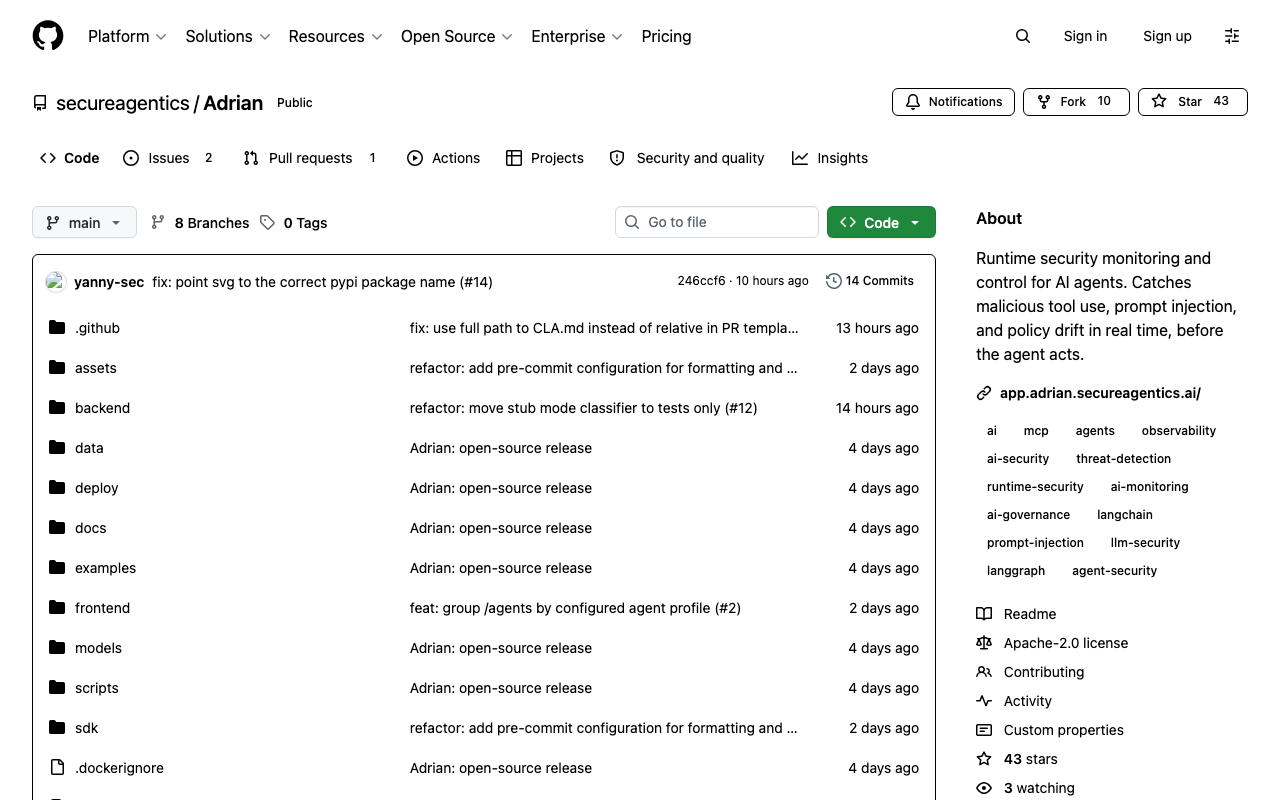Image resolution: width=1280 pixels, height=800 pixels.
Task: Open the .dockerignore file name
Action: [119, 768]
